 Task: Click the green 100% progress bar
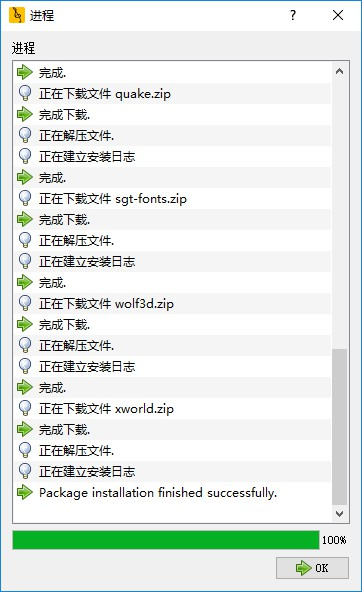tap(166, 540)
